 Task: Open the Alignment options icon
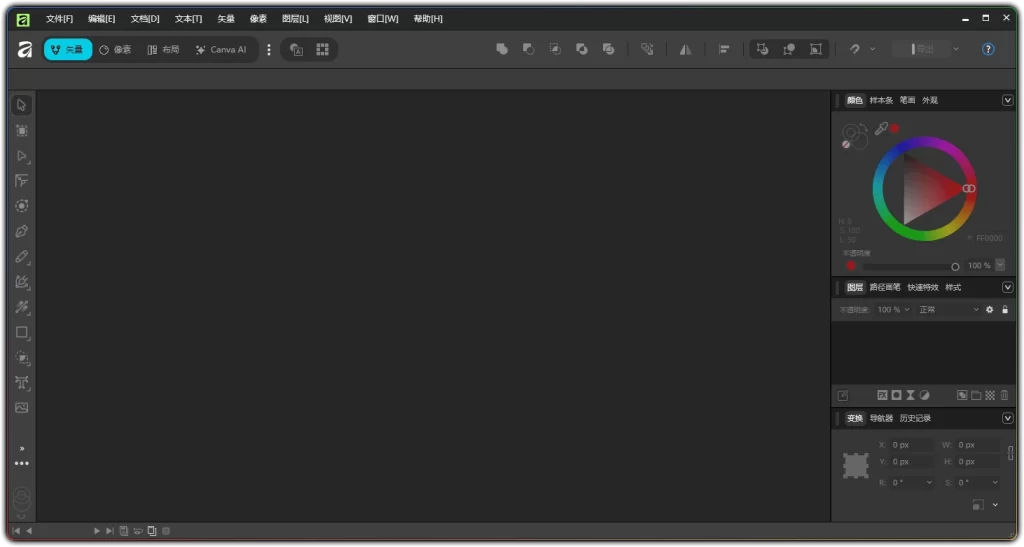coord(724,49)
